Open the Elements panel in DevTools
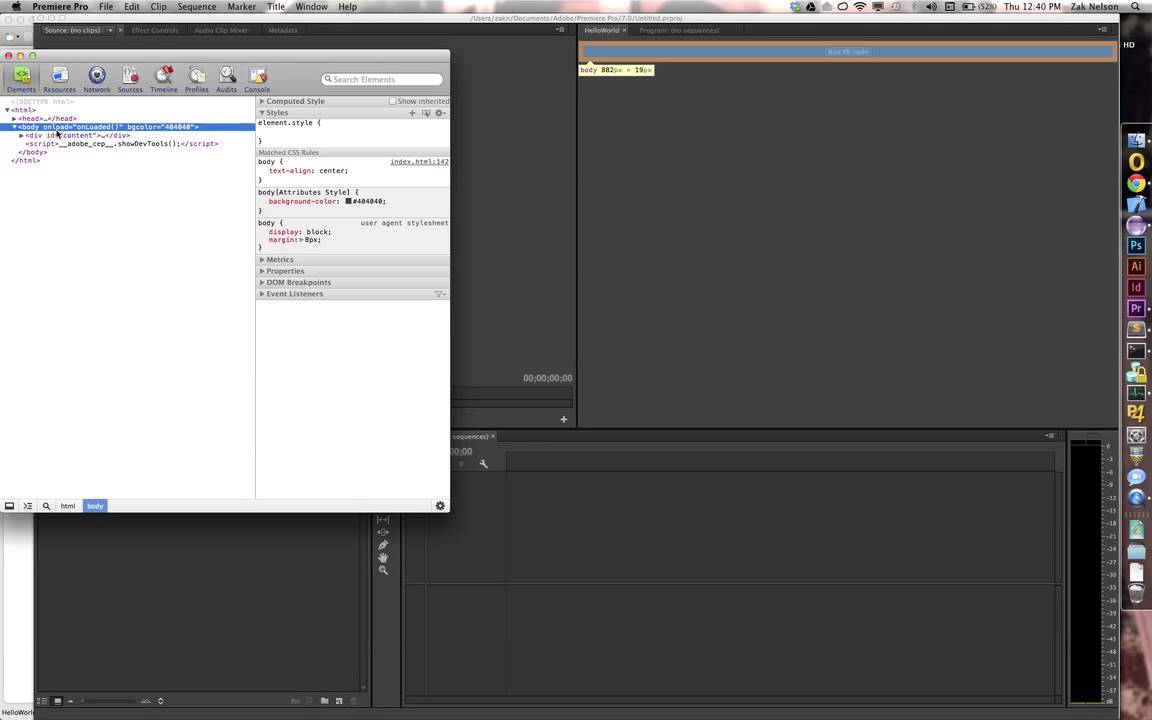Image resolution: width=1152 pixels, height=720 pixels. point(21,79)
